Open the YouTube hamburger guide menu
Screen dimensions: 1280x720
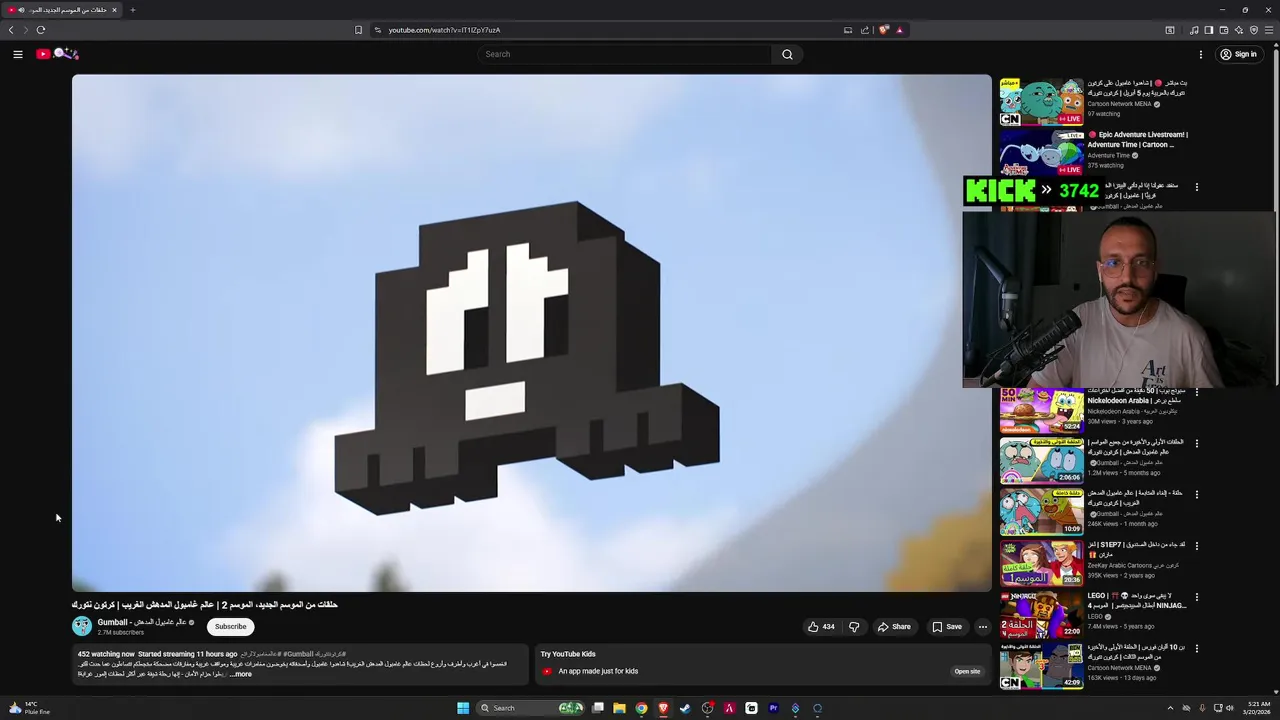click(x=18, y=54)
